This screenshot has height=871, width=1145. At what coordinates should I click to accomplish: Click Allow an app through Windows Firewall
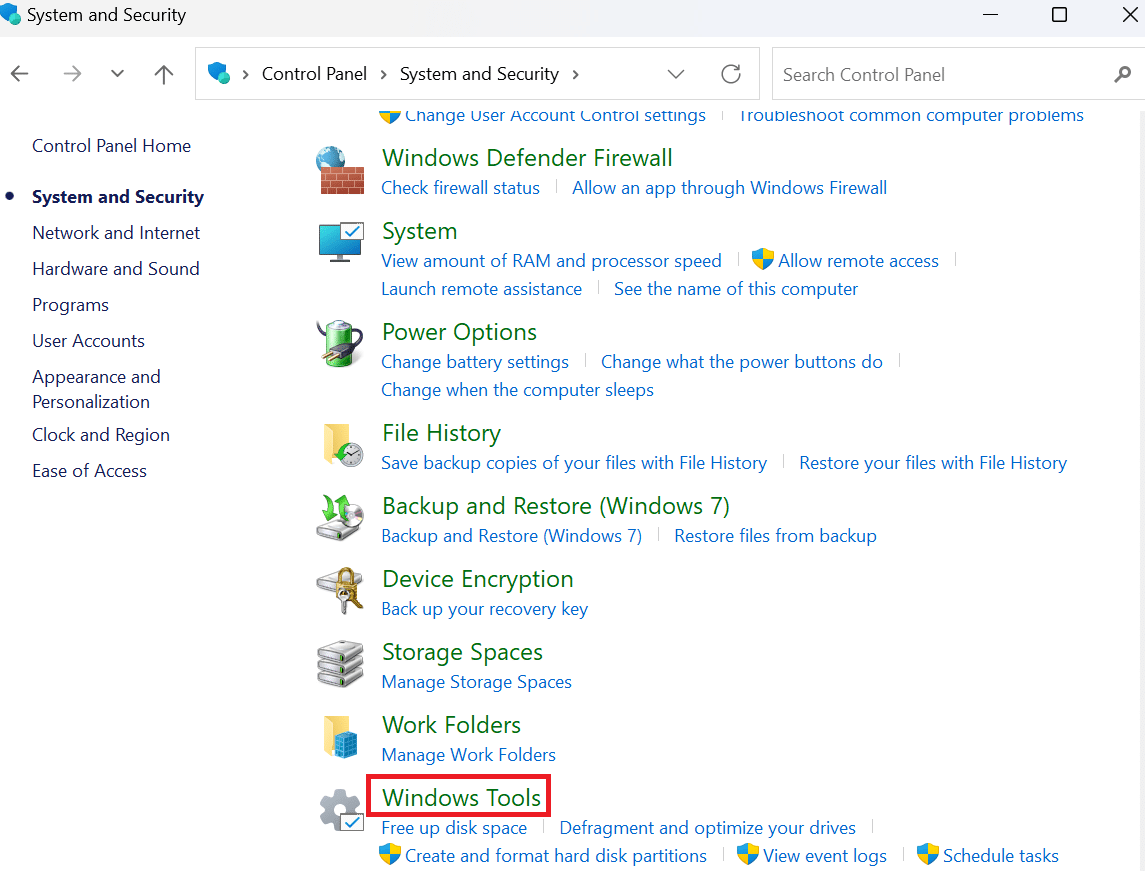click(x=729, y=188)
